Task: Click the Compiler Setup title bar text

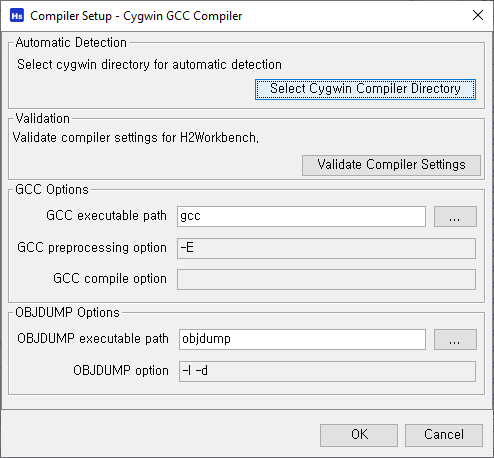Action: (x=136, y=16)
